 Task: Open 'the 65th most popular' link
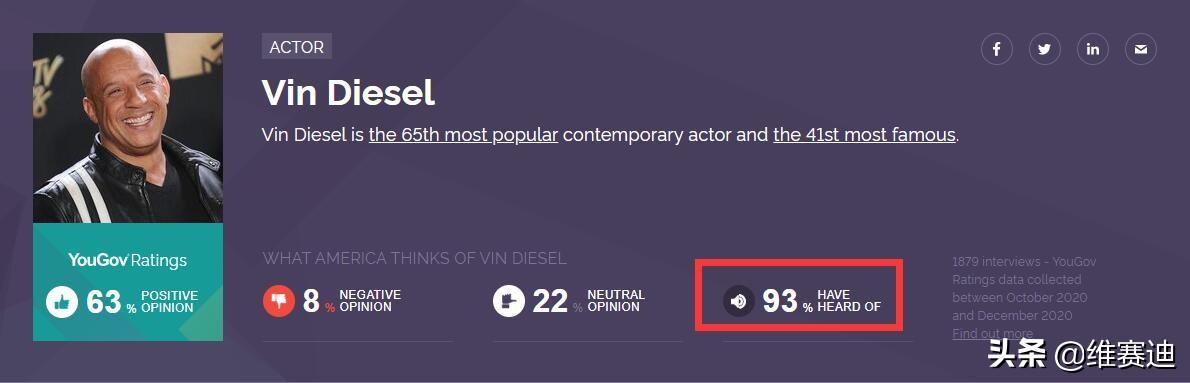point(463,135)
